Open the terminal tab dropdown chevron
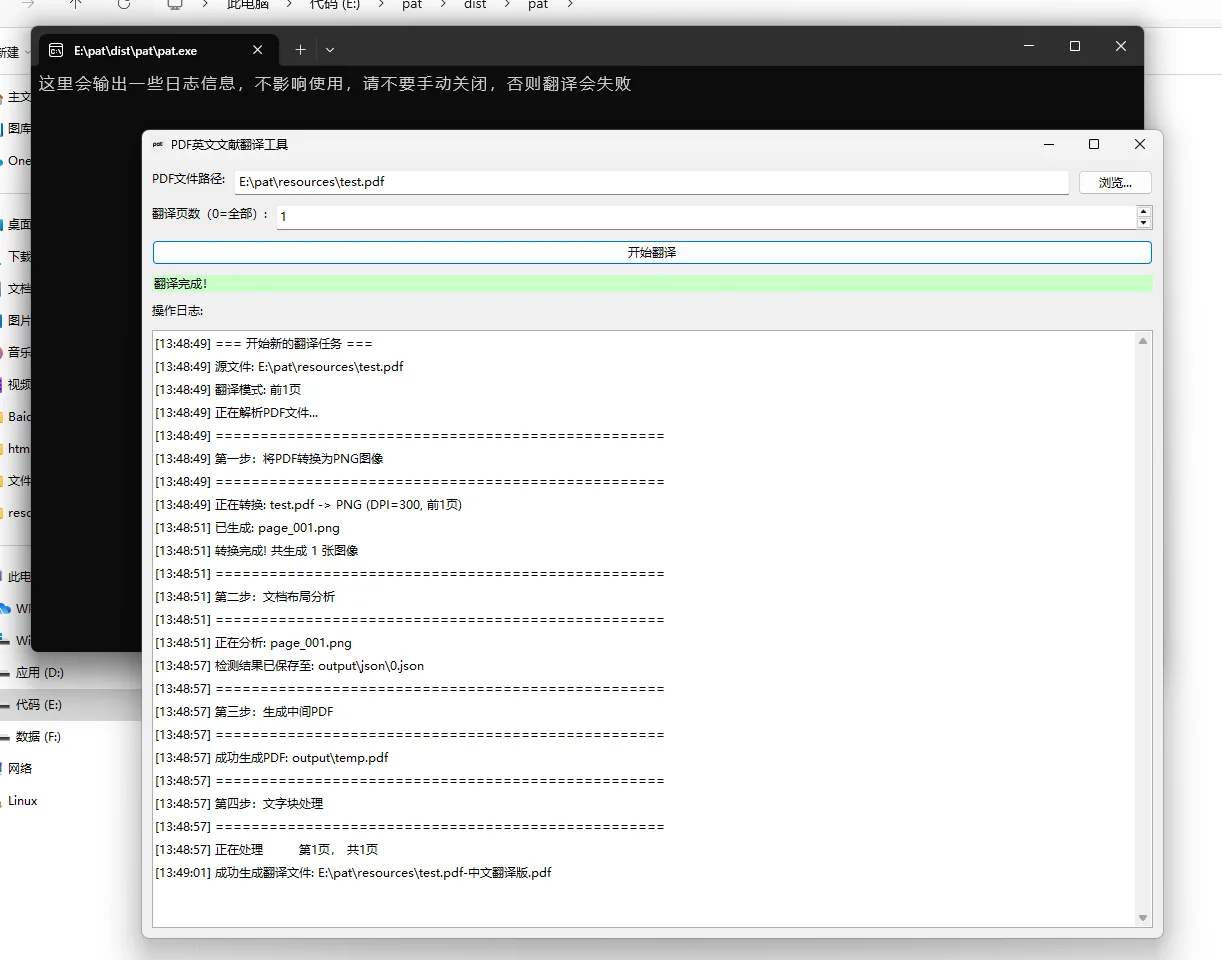The height and width of the screenshot is (960, 1222). (x=330, y=49)
